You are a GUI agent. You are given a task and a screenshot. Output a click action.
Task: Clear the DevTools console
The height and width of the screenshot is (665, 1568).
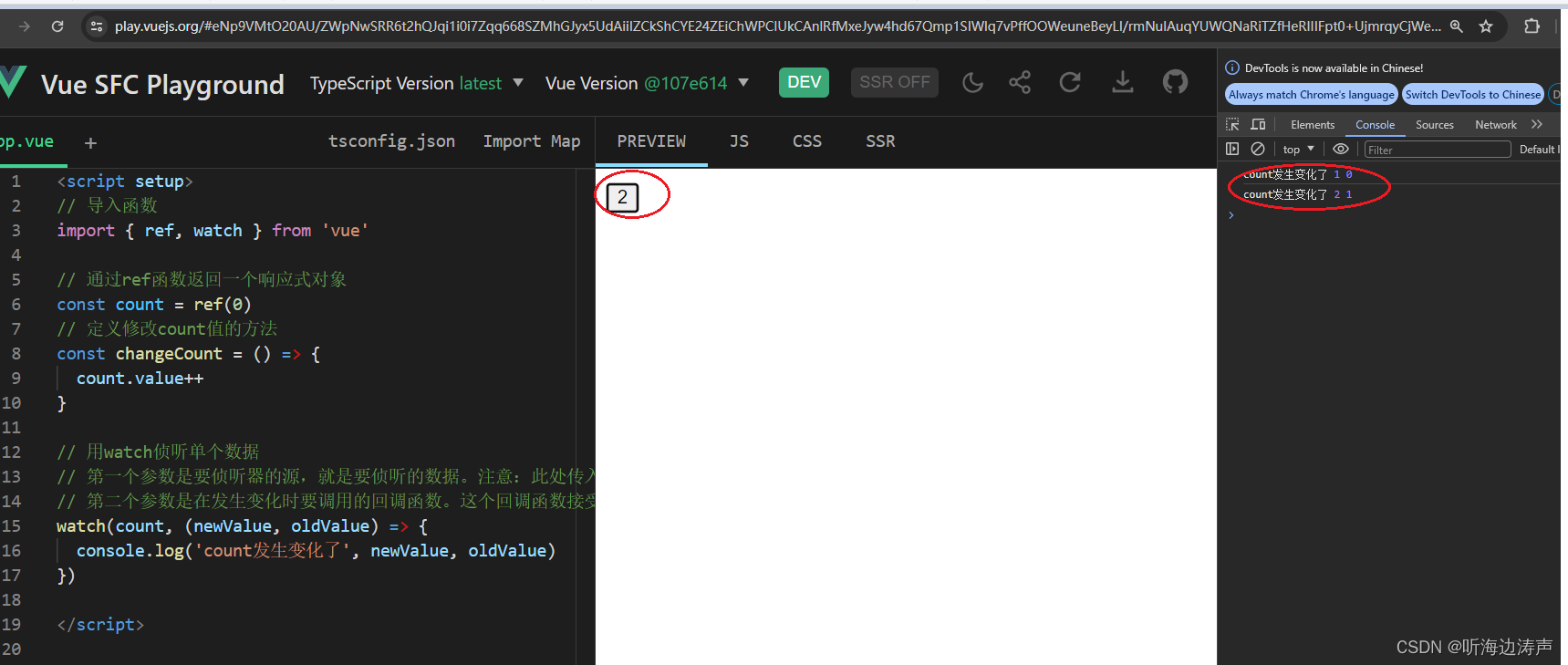1258,149
